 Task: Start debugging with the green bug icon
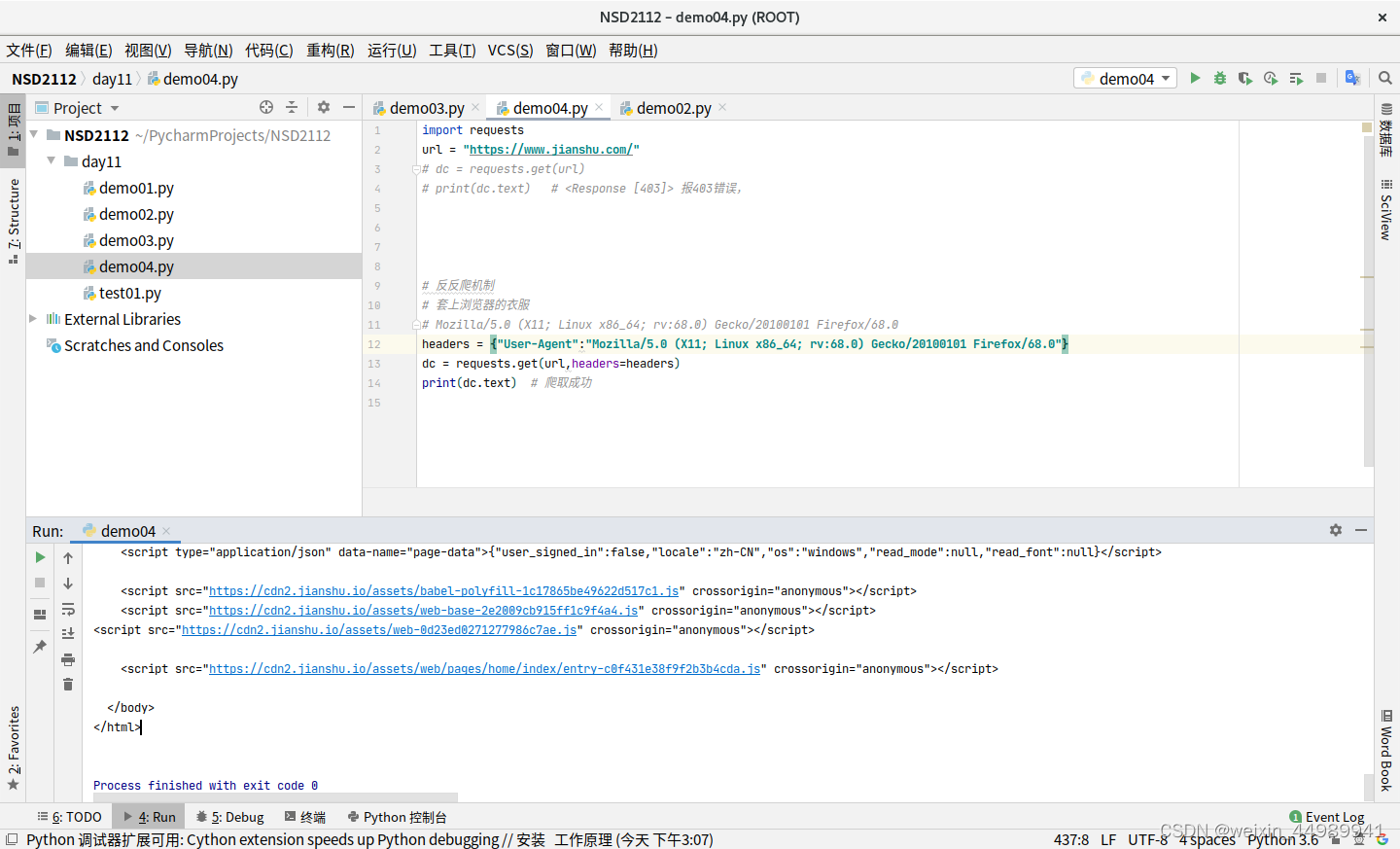[1220, 78]
